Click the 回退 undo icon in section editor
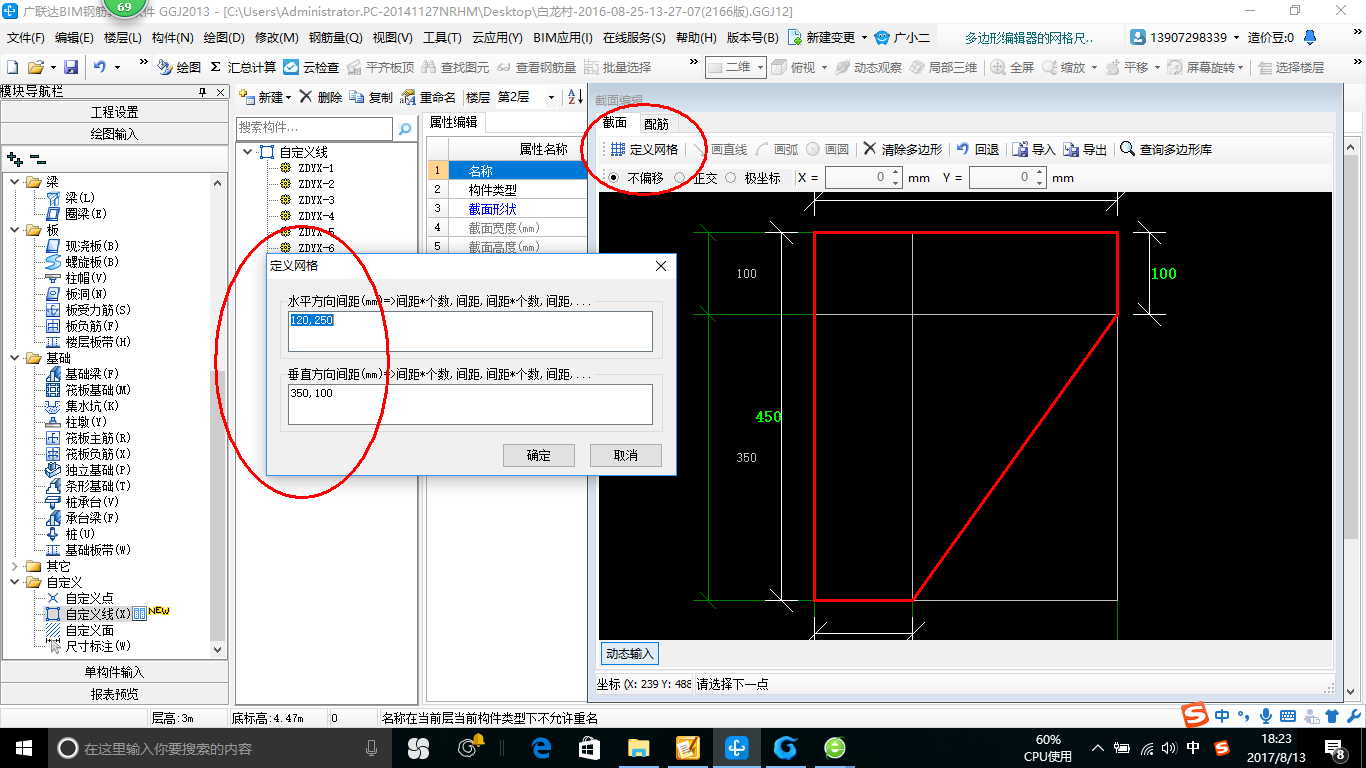Image resolution: width=1366 pixels, height=768 pixels. 962,149
